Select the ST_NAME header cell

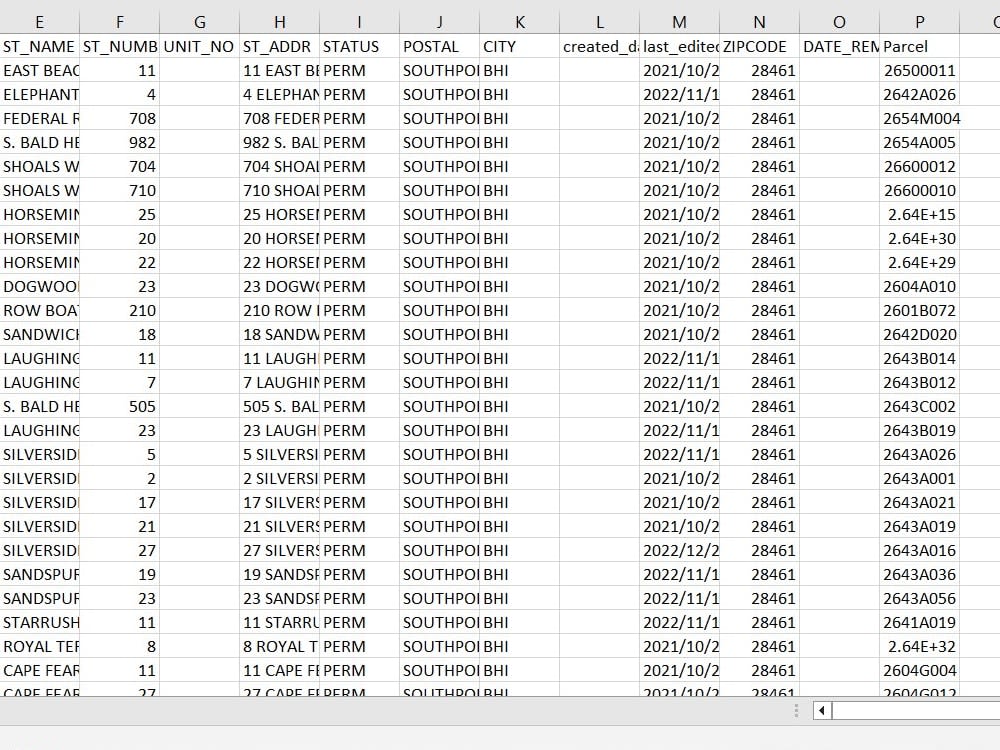pyautogui.click(x=39, y=46)
